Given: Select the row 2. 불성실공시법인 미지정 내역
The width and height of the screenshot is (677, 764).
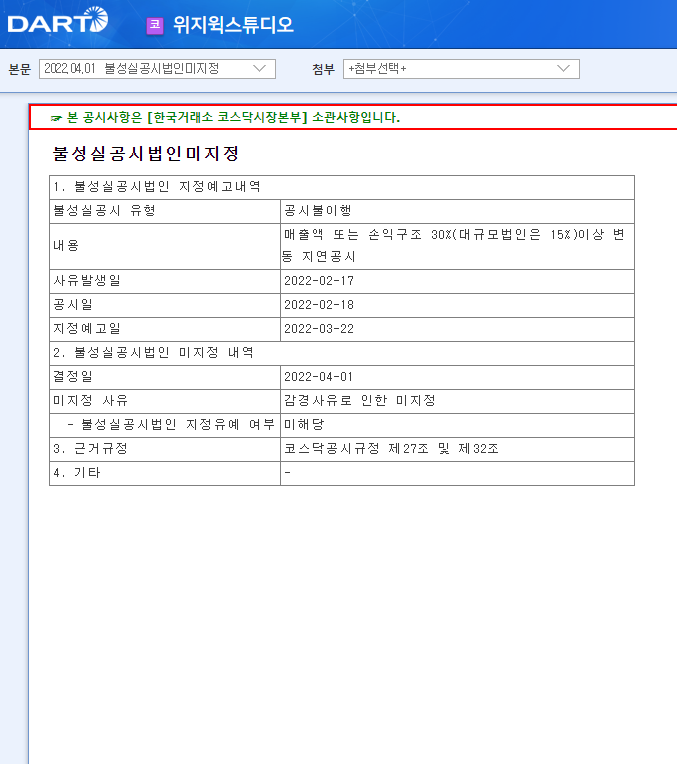Looking at the screenshot, I should pyautogui.click(x=342, y=353).
